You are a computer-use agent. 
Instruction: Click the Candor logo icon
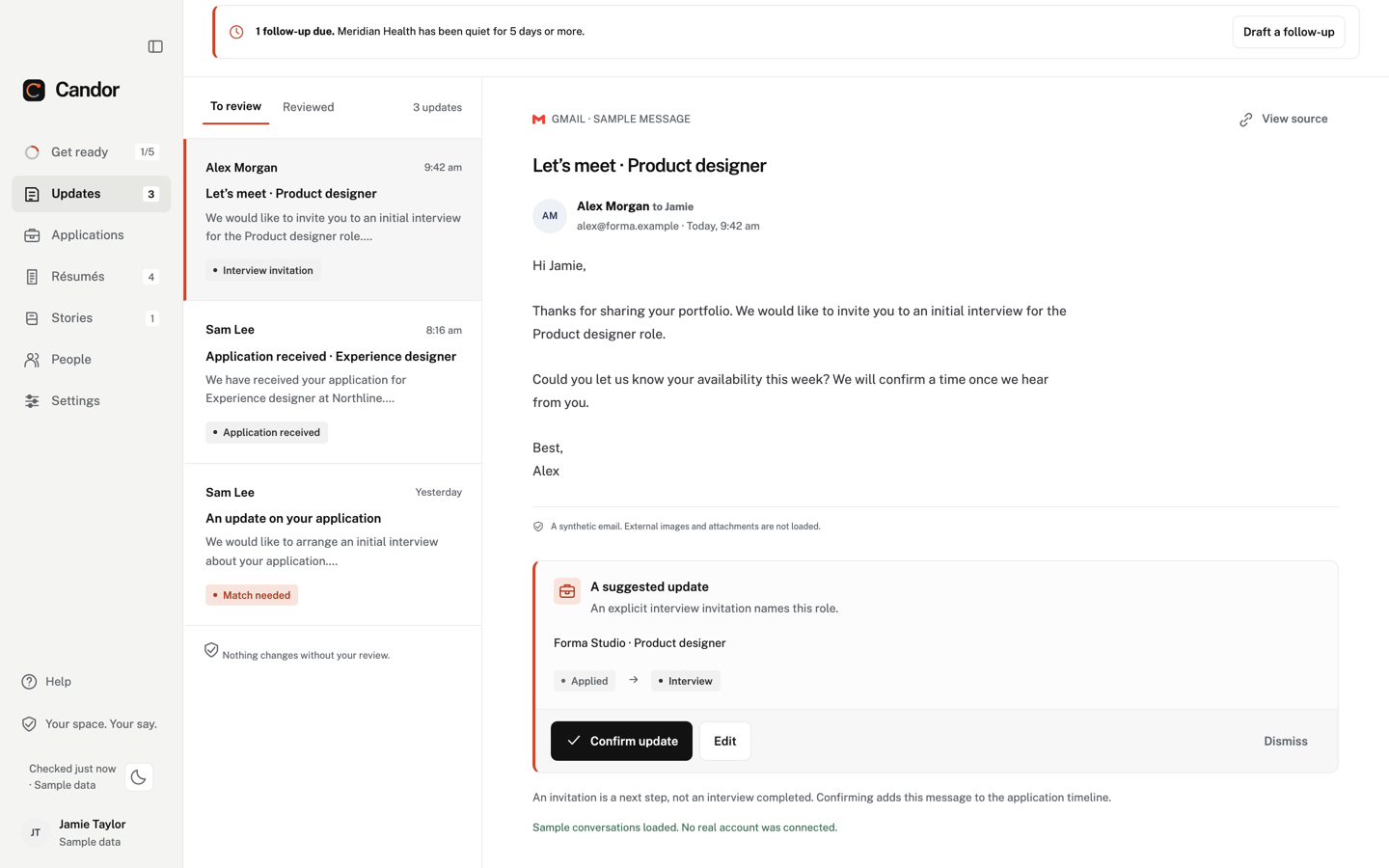(x=34, y=90)
